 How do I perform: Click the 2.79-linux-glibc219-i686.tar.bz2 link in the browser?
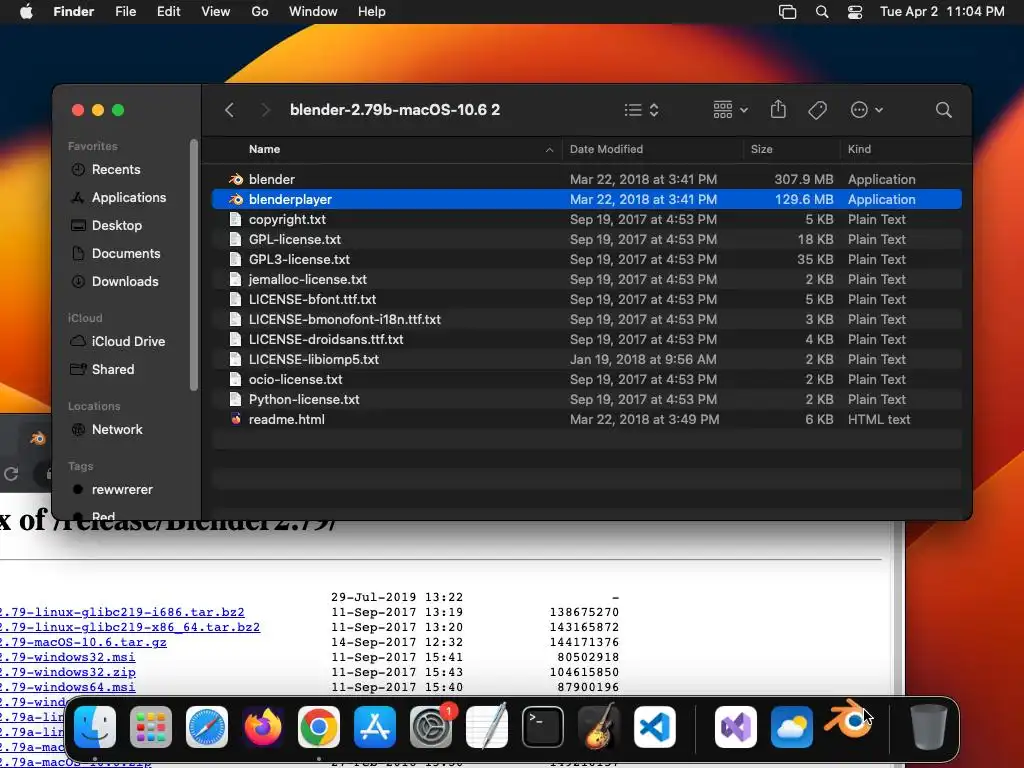pyautogui.click(x=122, y=612)
